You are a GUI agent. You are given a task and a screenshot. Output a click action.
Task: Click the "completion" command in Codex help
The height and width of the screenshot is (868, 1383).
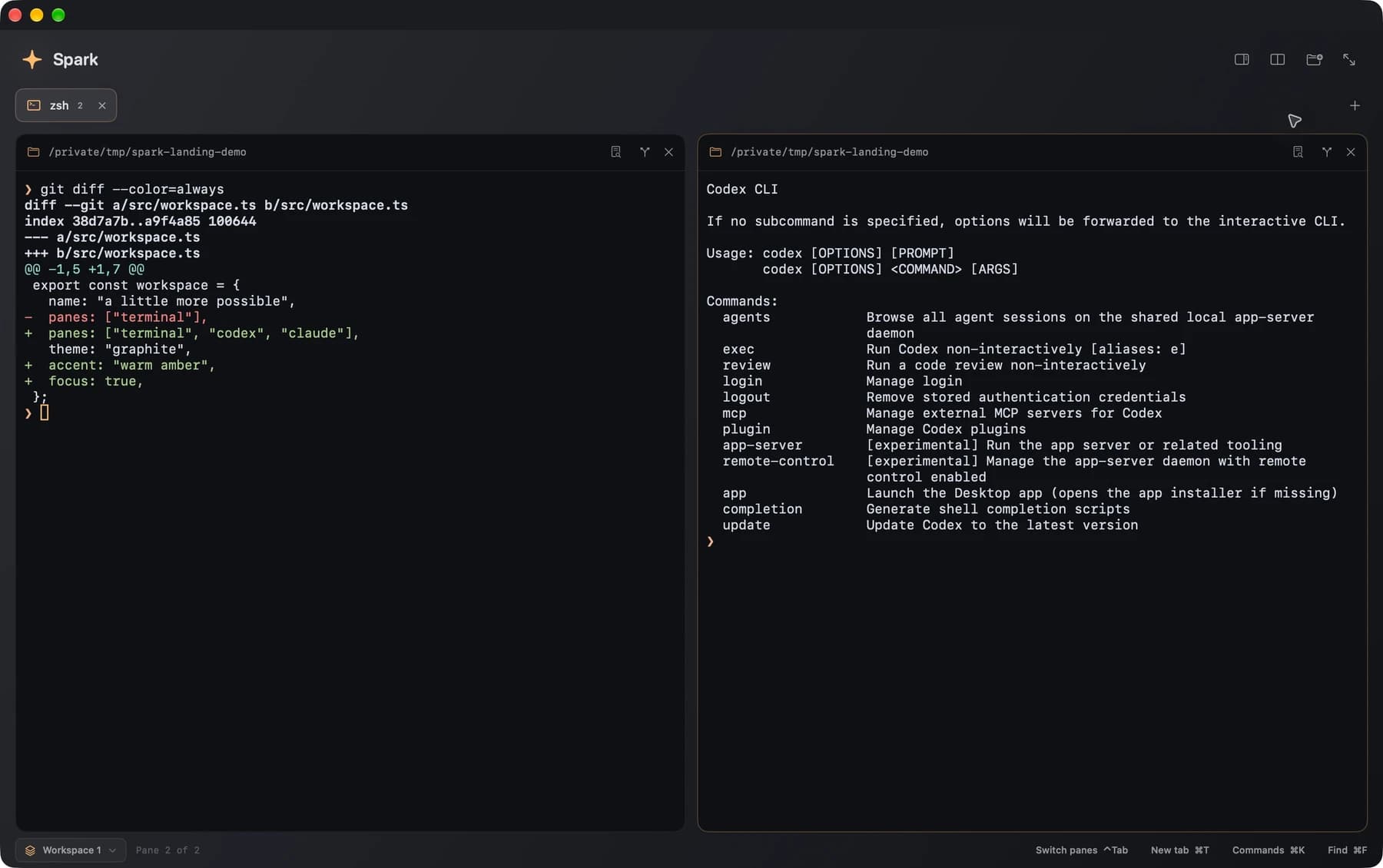coord(762,509)
